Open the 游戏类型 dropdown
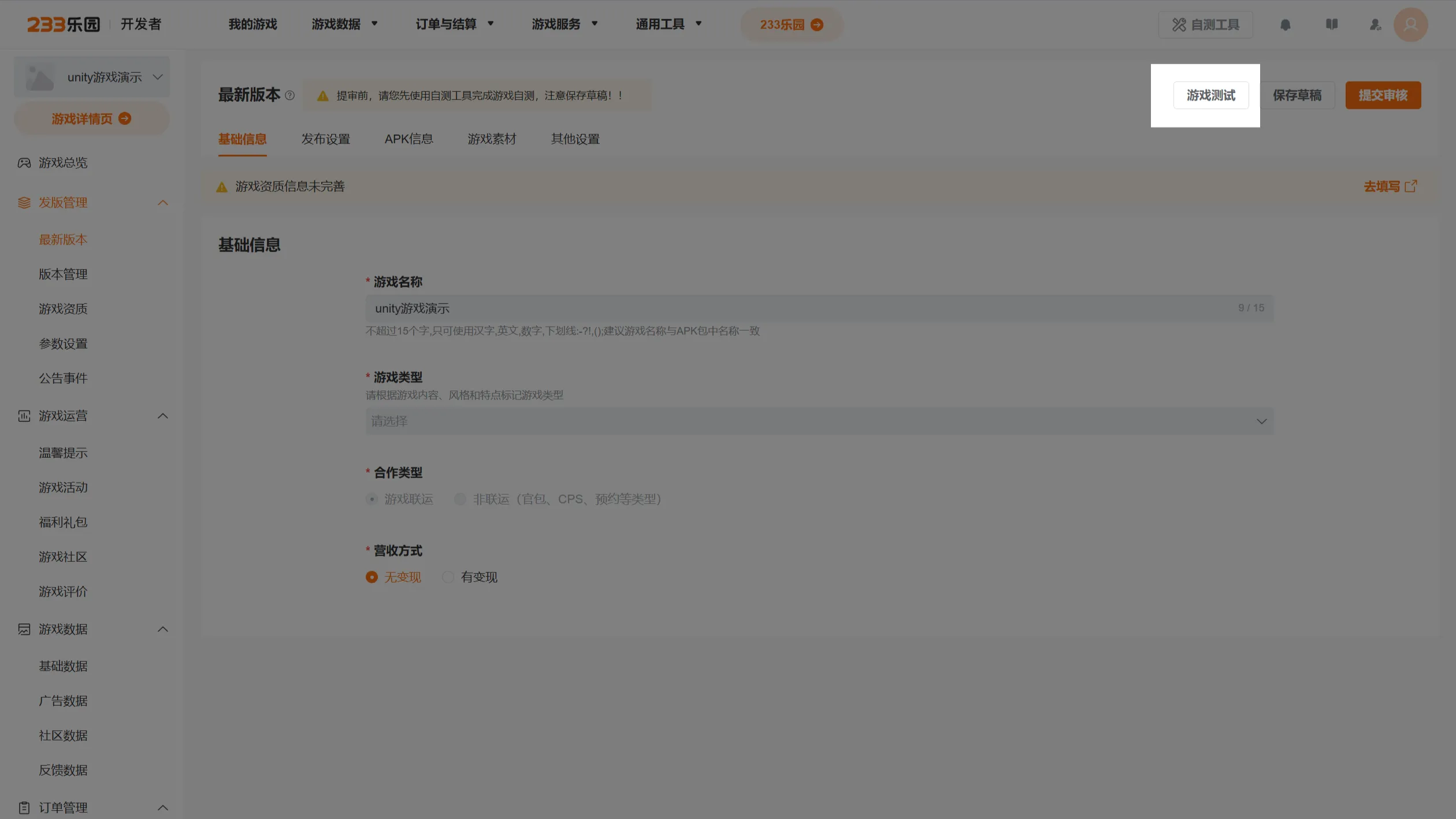 click(x=819, y=421)
